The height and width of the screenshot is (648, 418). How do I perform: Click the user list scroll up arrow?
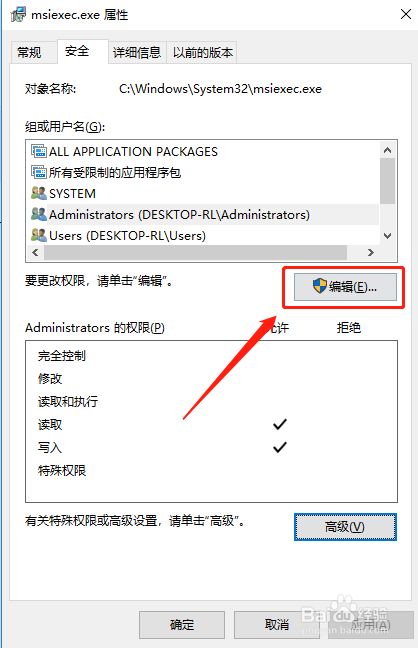[x=387, y=150]
